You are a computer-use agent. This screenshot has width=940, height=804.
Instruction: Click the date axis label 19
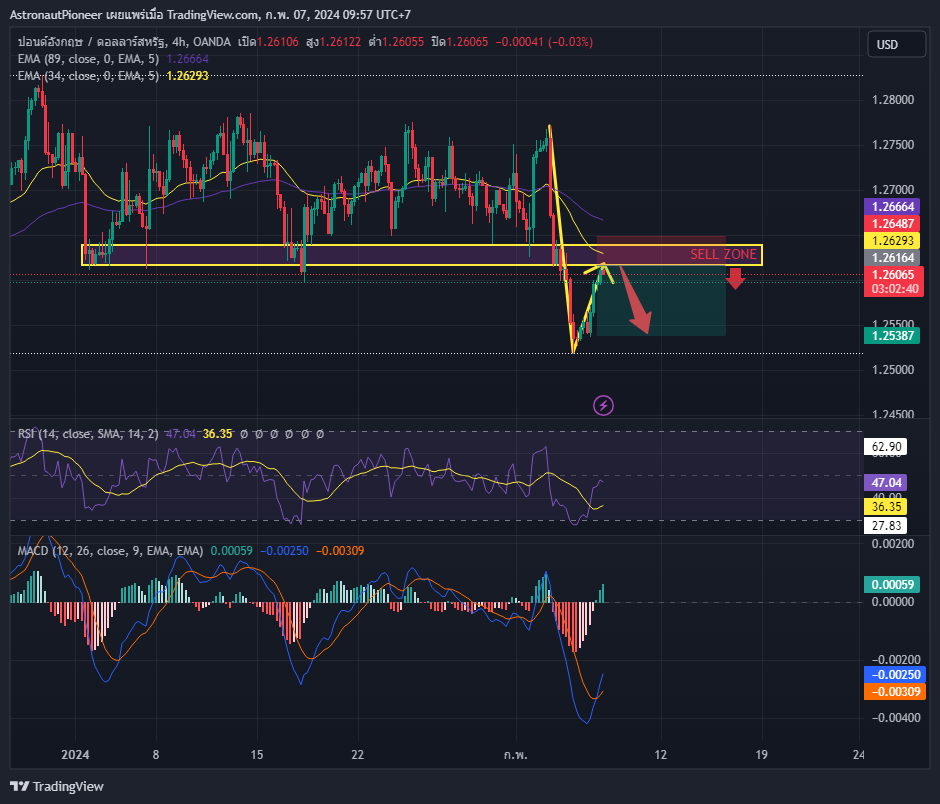761,754
